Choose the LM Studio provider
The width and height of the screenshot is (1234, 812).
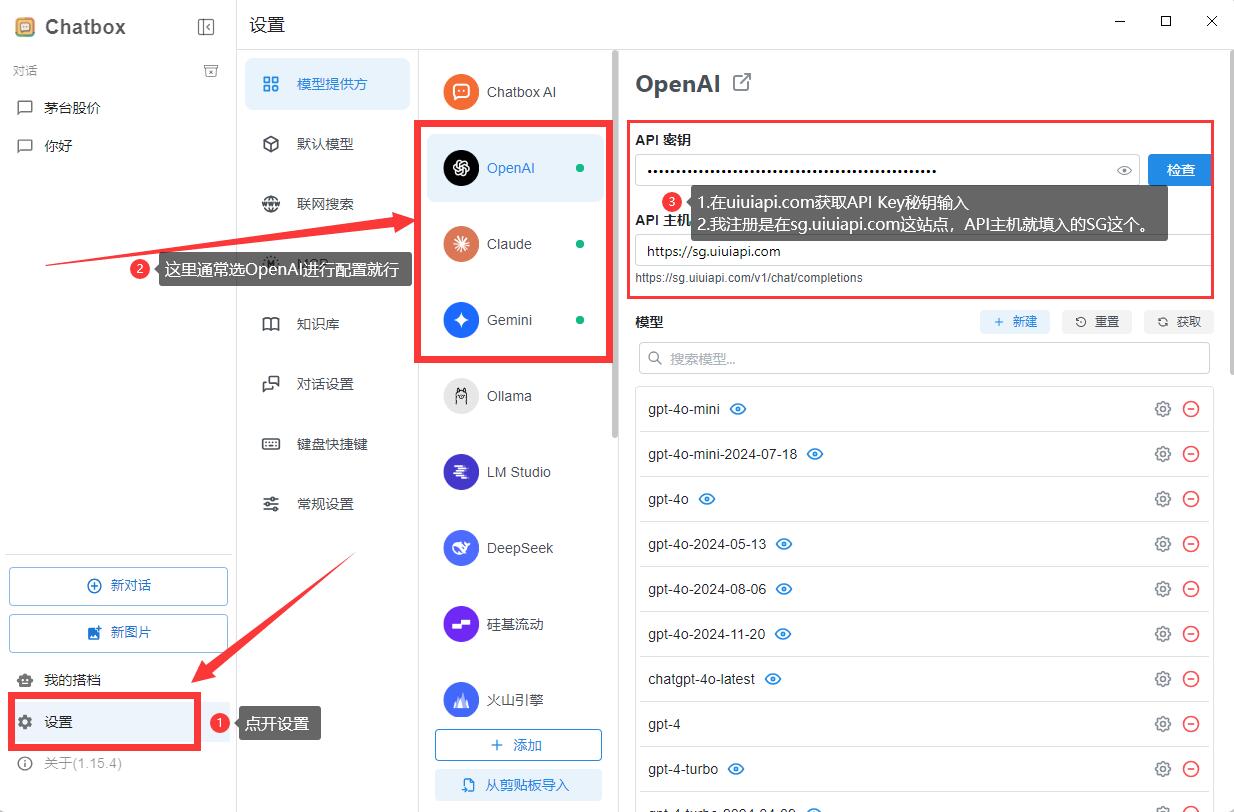click(x=515, y=472)
